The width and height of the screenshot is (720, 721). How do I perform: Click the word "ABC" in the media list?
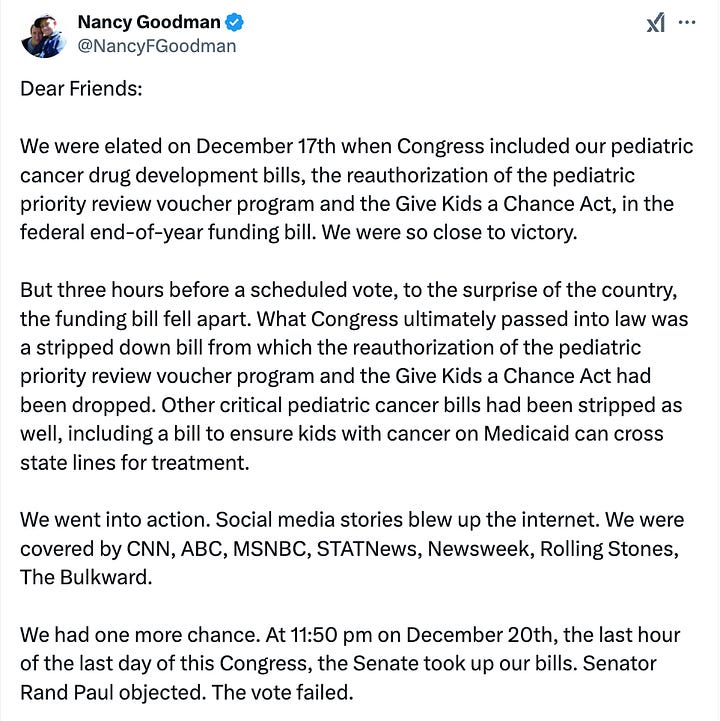[200, 549]
